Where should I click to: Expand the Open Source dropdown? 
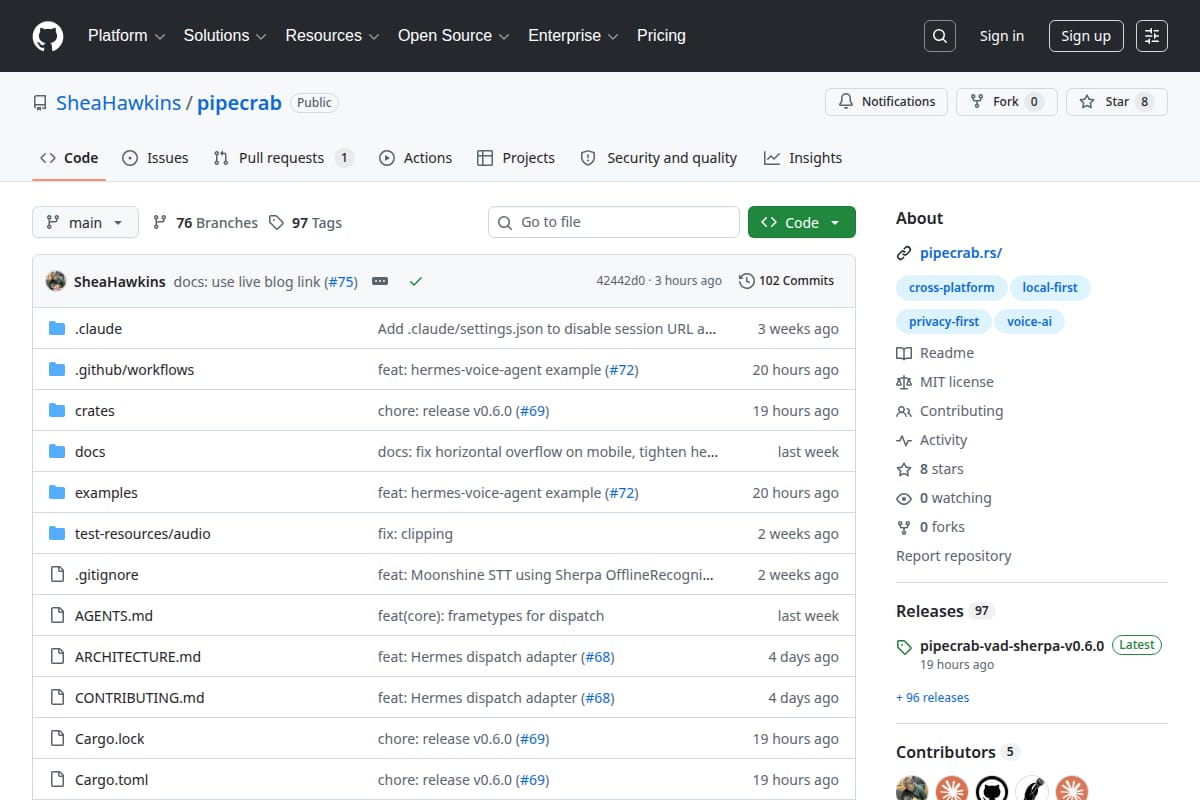454,36
